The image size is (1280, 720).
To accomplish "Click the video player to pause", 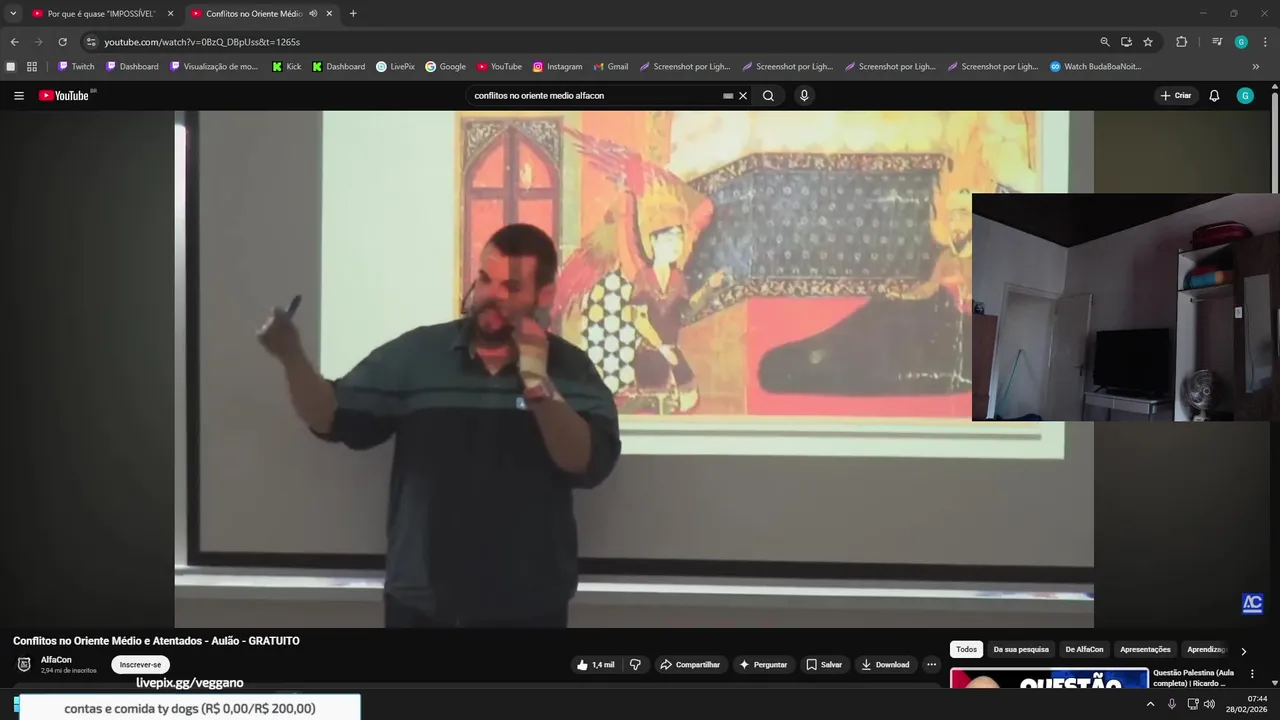I will [634, 369].
